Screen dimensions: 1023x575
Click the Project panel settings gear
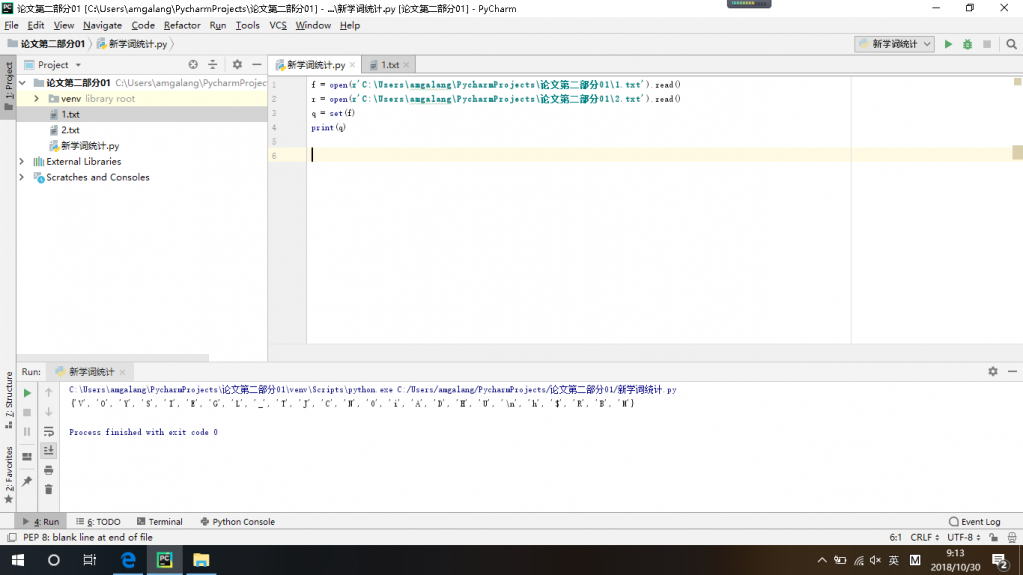237,65
